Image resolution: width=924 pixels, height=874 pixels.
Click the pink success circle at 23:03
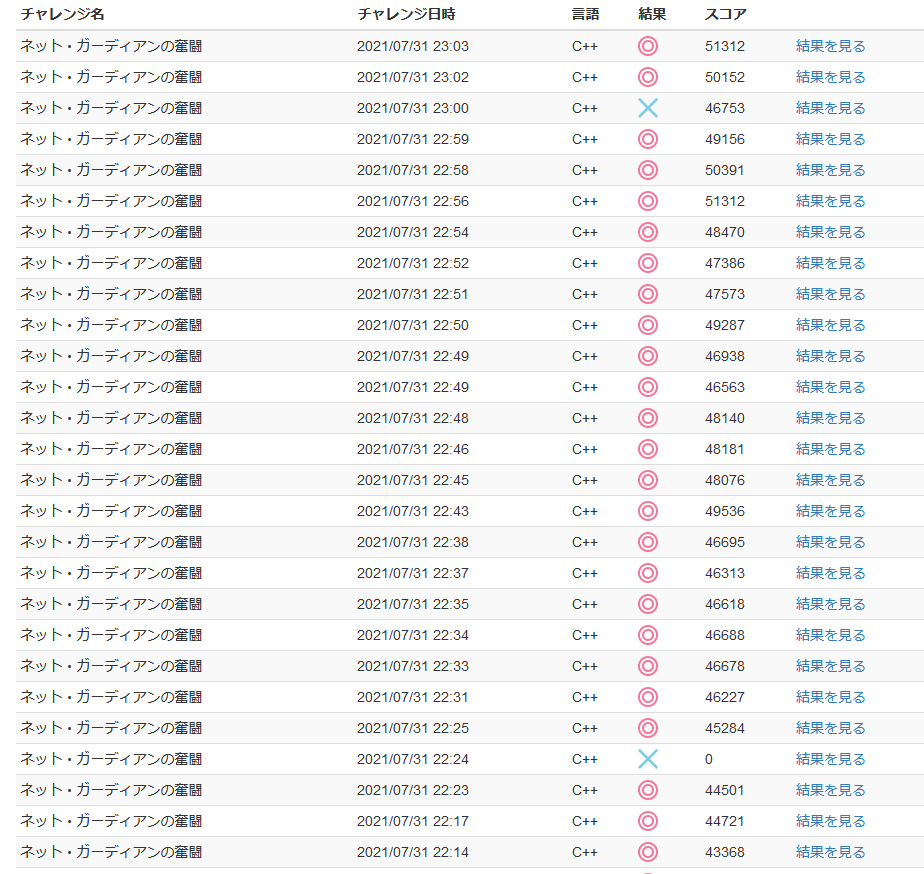point(648,46)
